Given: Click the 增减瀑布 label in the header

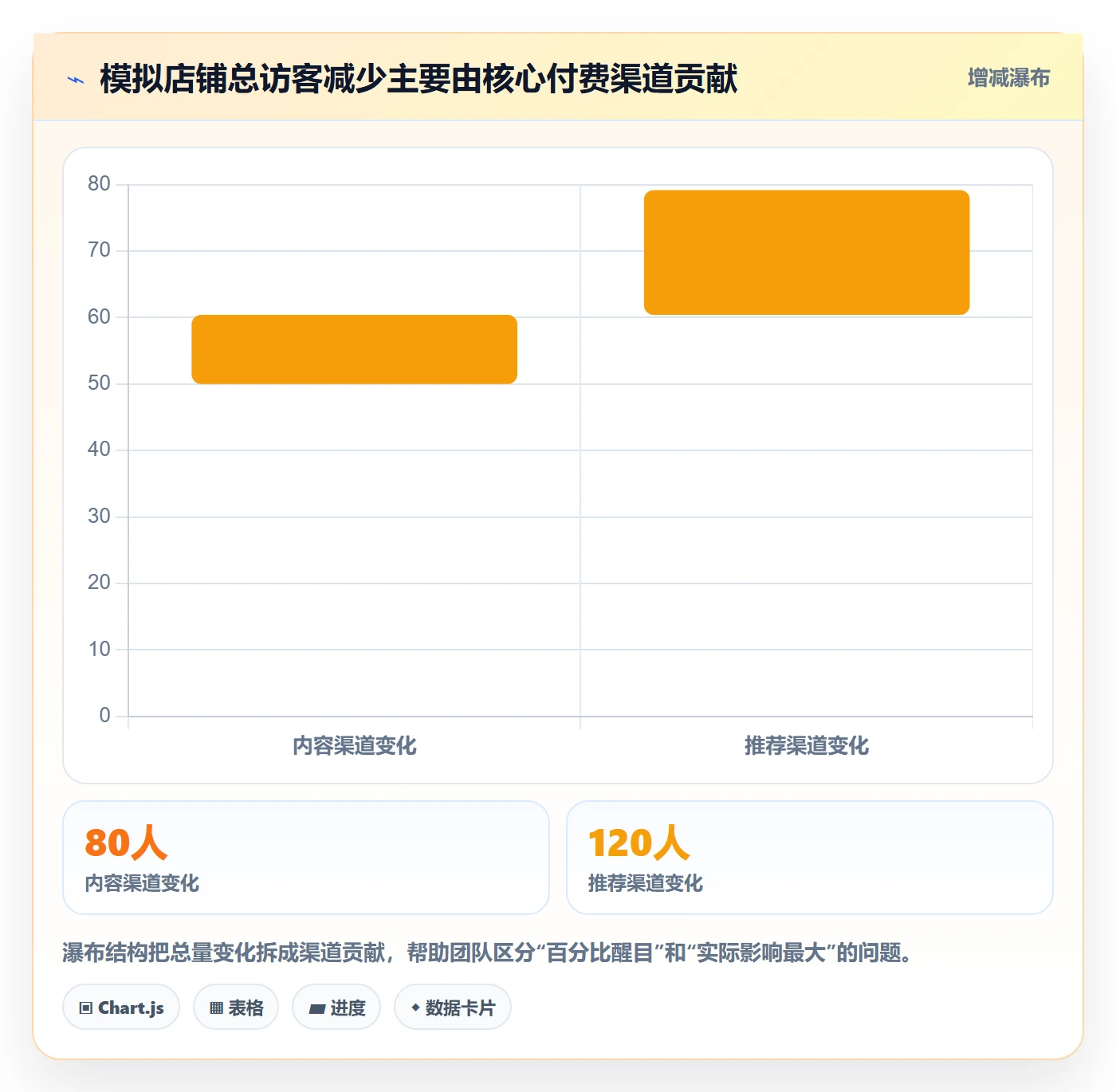Looking at the screenshot, I should pyautogui.click(x=1008, y=78).
